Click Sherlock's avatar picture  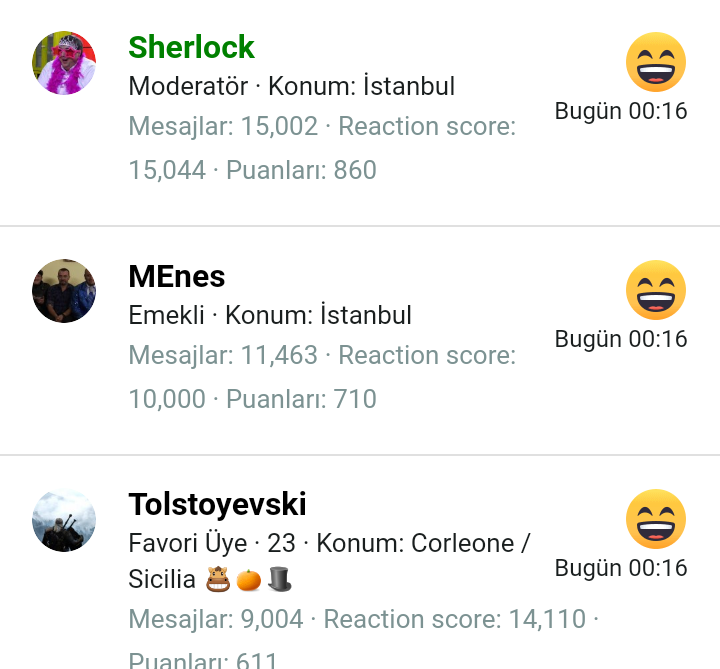click(x=64, y=63)
